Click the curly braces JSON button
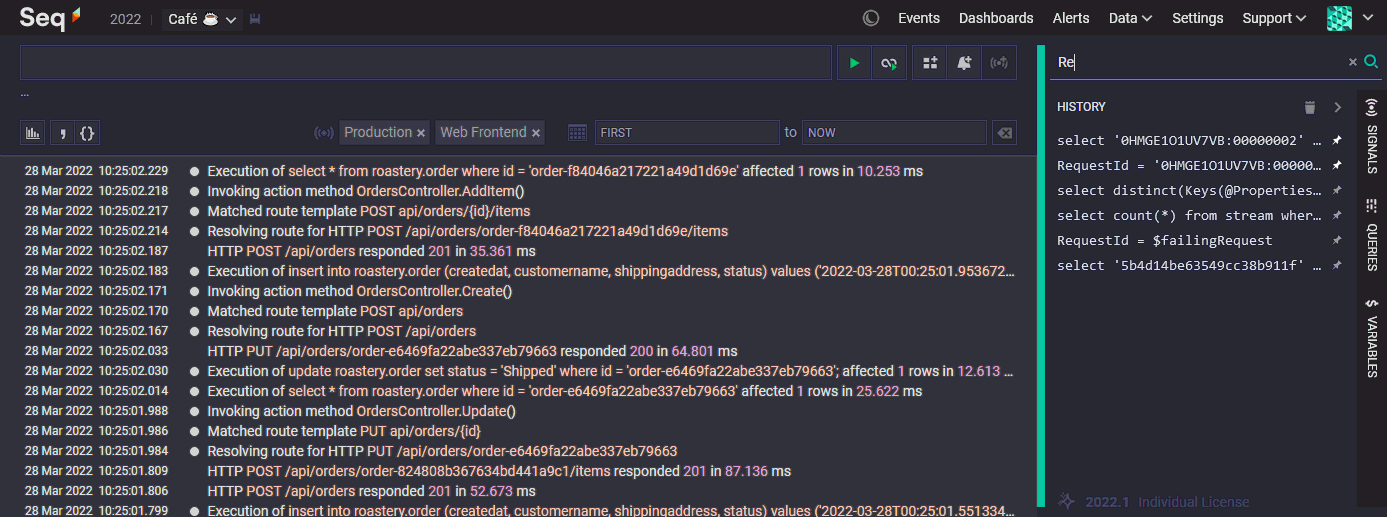Screen dimensions: 1387x517 coord(87,132)
